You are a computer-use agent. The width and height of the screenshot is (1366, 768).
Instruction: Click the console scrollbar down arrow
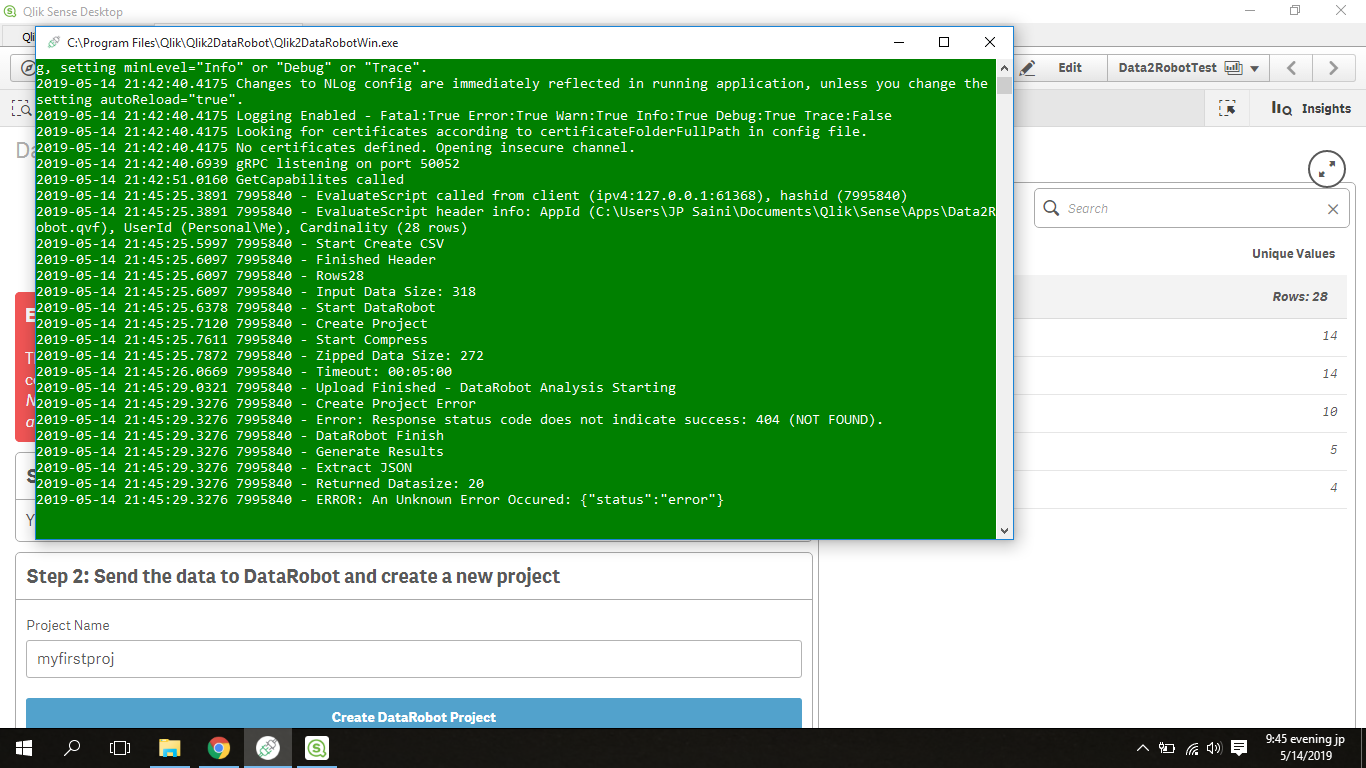(1004, 531)
